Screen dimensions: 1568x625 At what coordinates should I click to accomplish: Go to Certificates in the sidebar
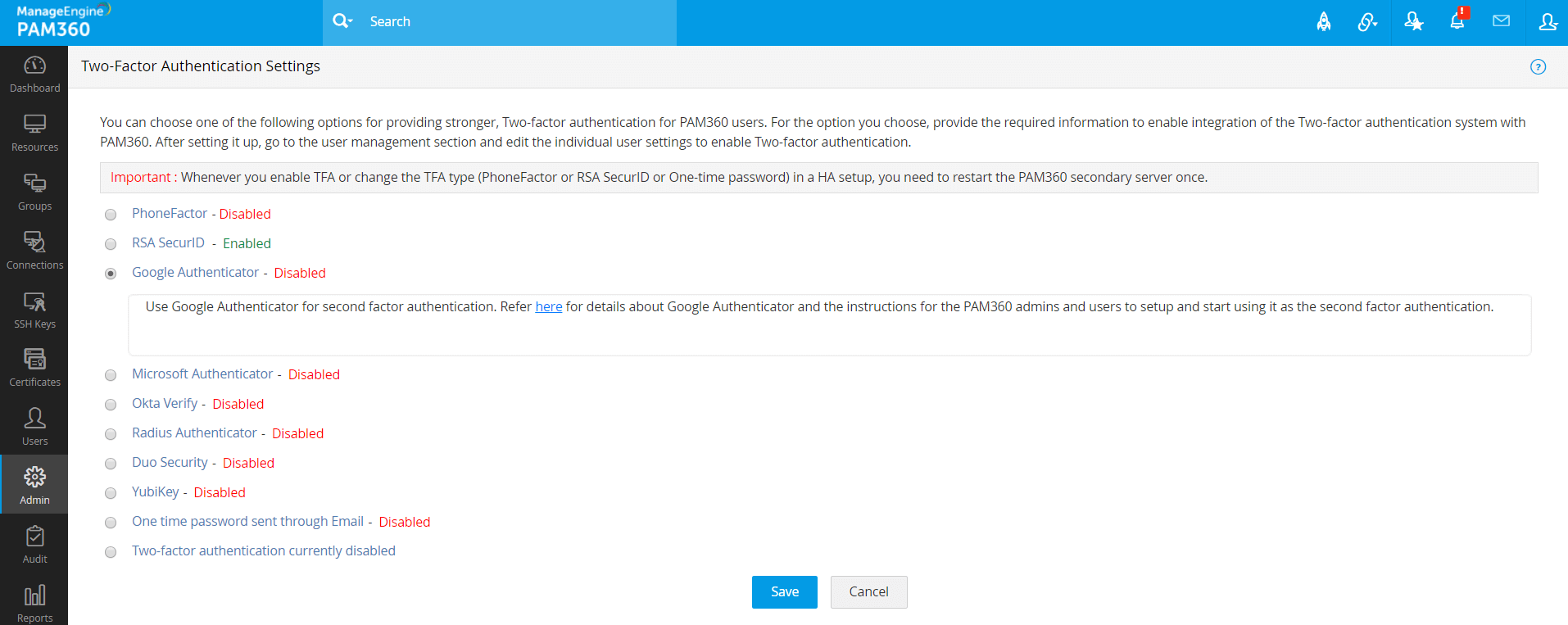[34, 368]
